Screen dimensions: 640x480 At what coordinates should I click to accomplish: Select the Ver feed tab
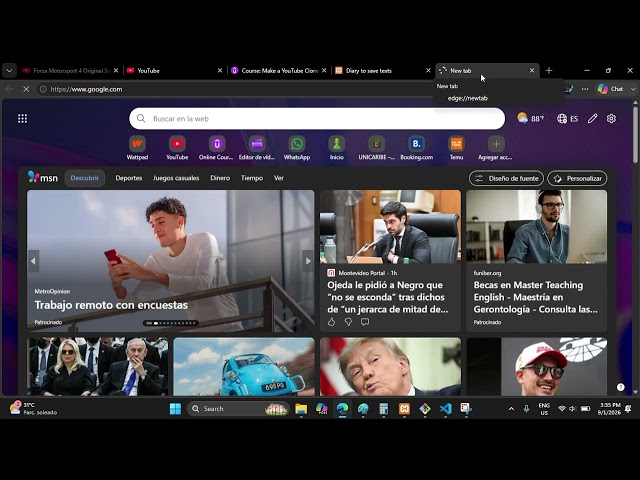click(279, 178)
